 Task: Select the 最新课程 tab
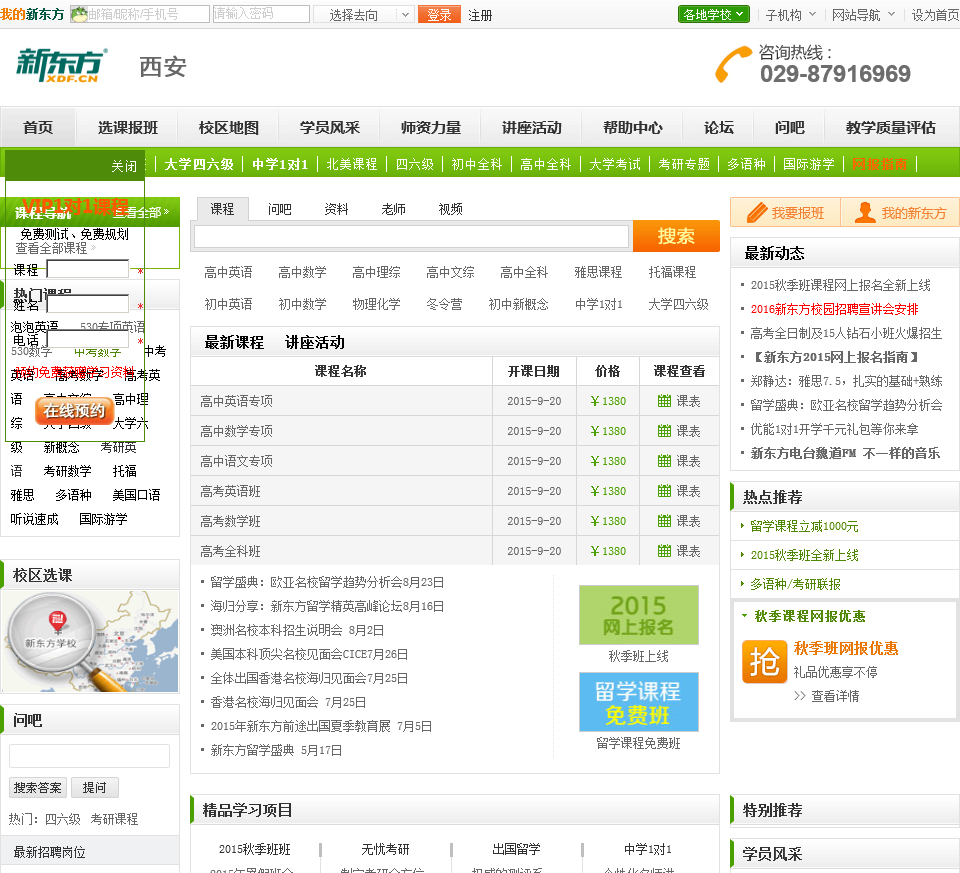pos(234,342)
